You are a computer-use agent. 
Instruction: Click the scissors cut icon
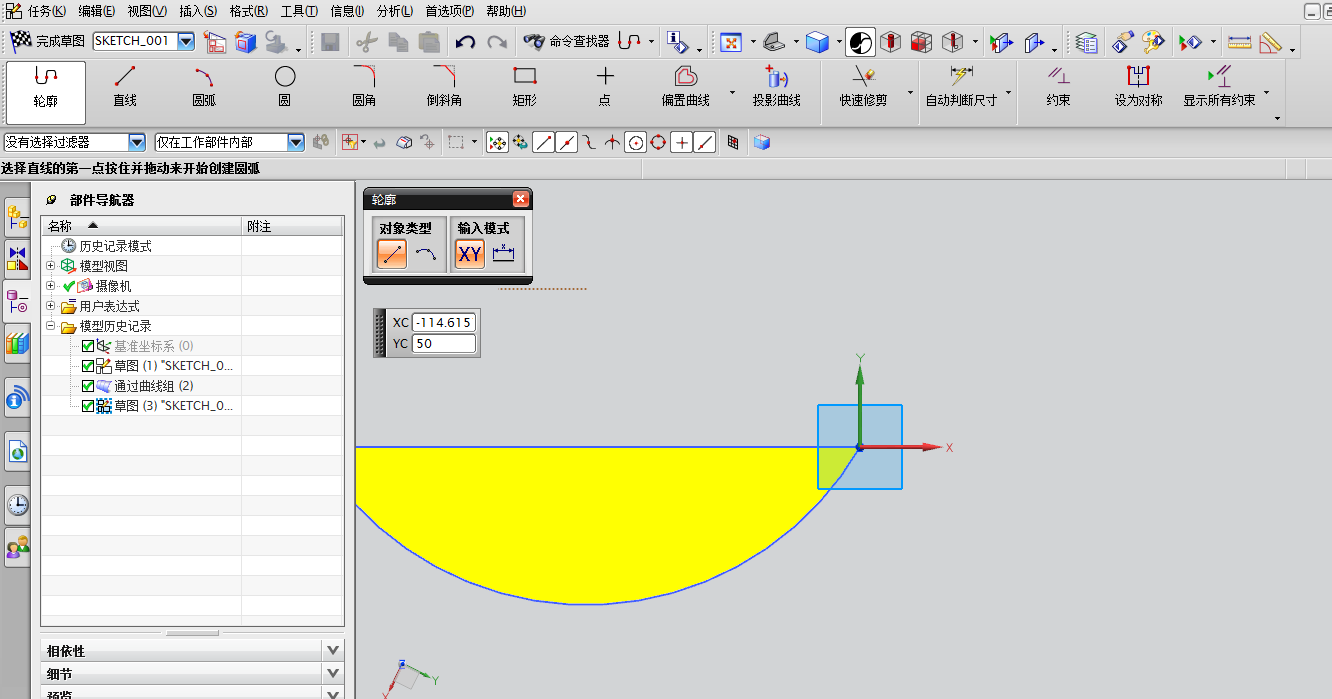tap(366, 42)
